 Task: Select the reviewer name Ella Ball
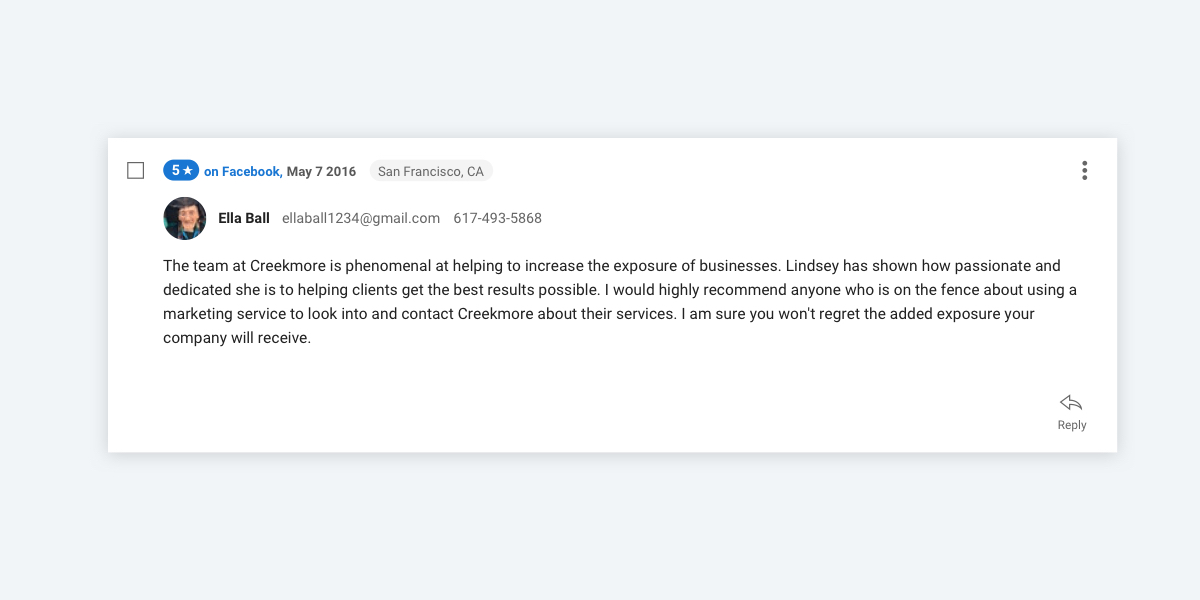coord(244,218)
